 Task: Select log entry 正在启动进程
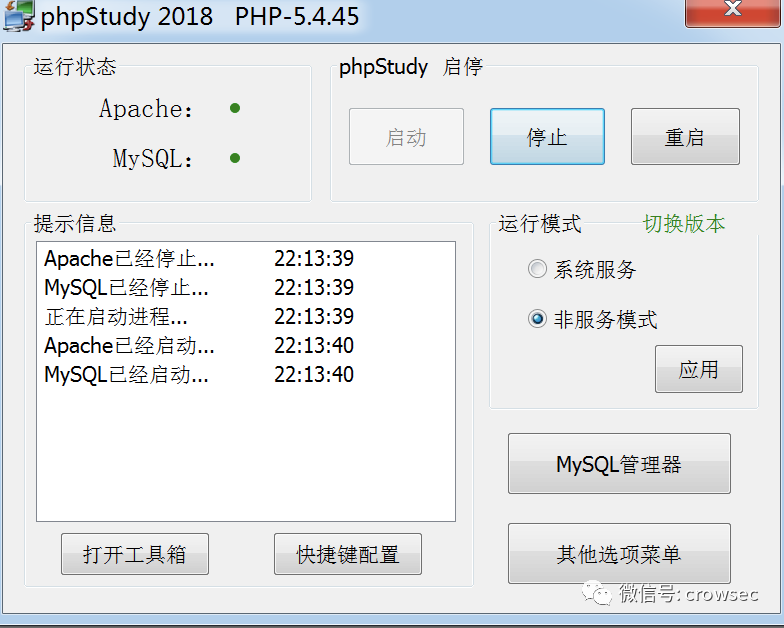[246, 316]
